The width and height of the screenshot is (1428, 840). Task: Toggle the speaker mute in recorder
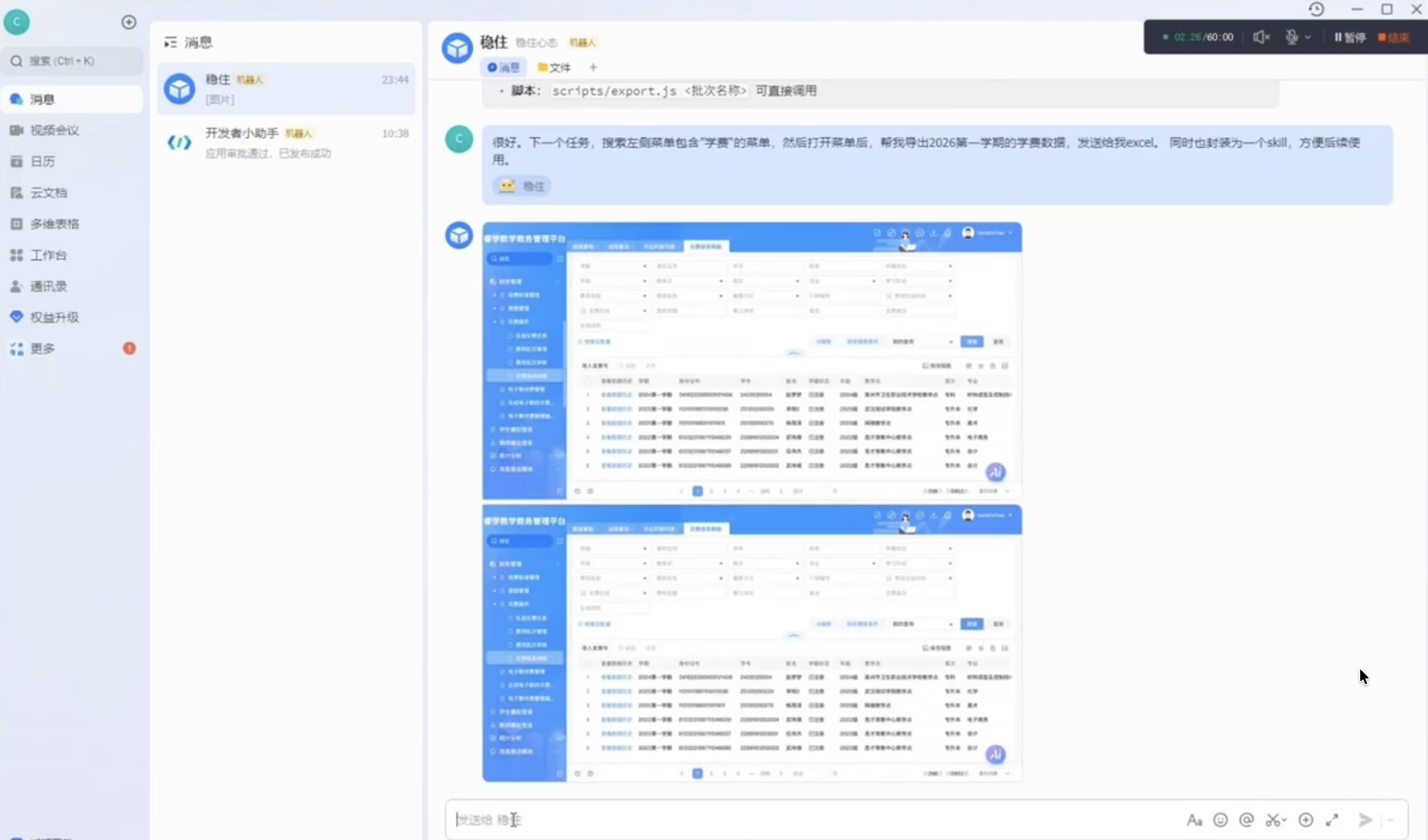[1261, 37]
